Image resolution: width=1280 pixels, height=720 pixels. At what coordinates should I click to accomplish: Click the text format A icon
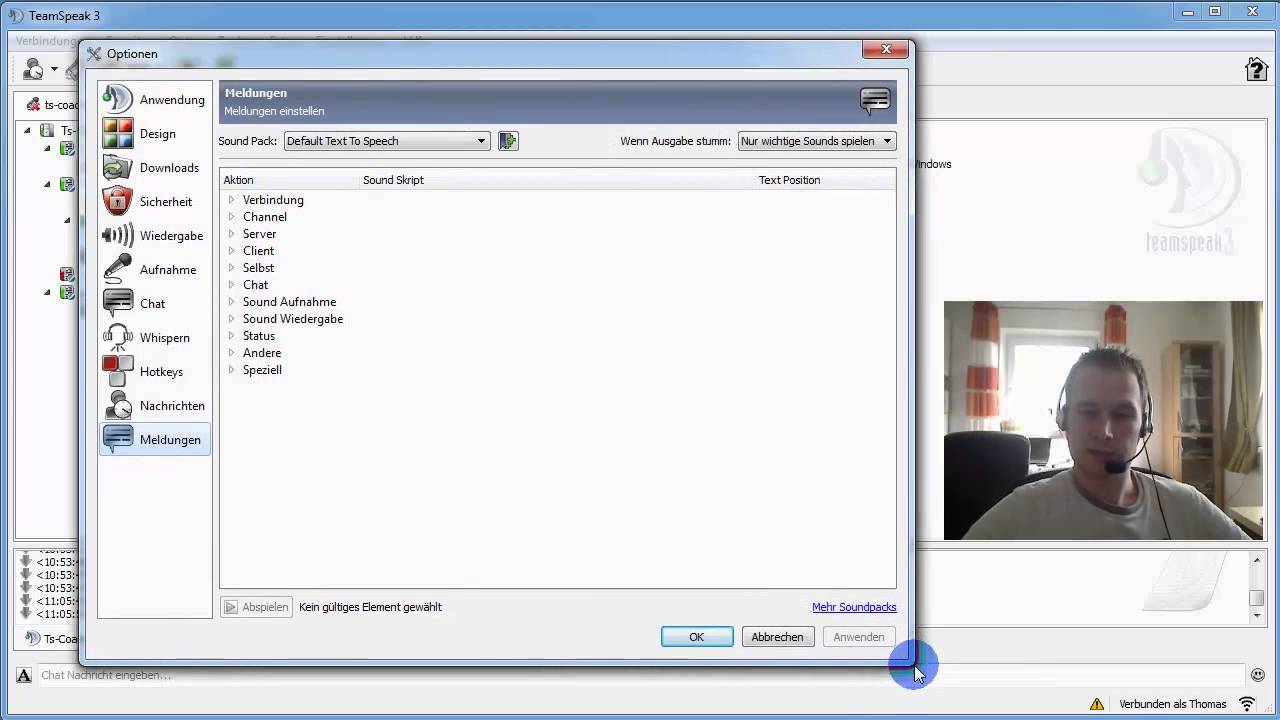24,675
